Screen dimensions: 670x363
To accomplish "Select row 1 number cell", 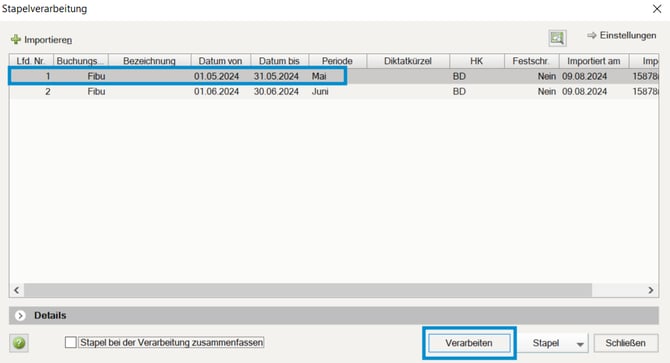I will pos(48,76).
